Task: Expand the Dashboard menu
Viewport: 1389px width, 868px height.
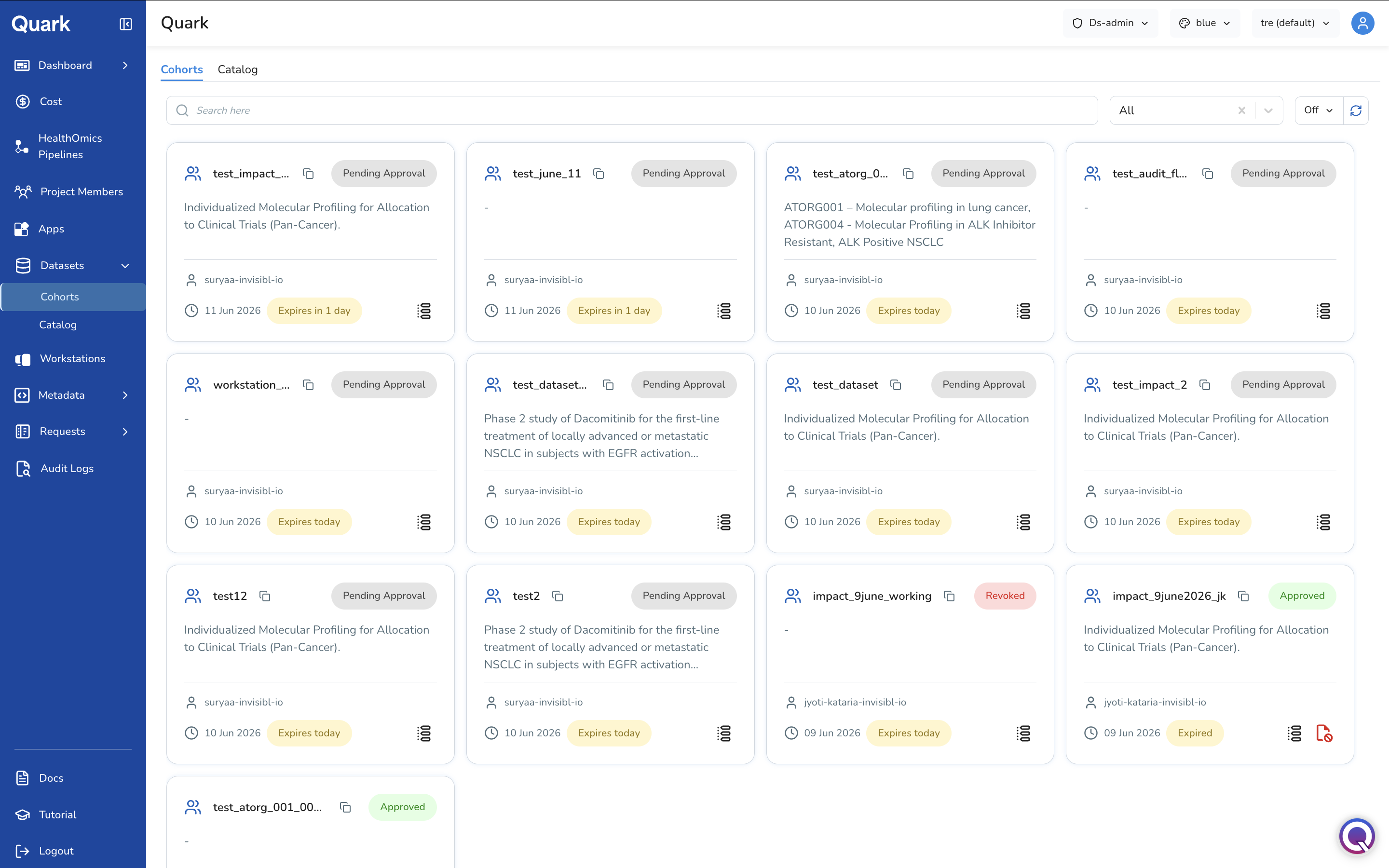Action: [124, 66]
